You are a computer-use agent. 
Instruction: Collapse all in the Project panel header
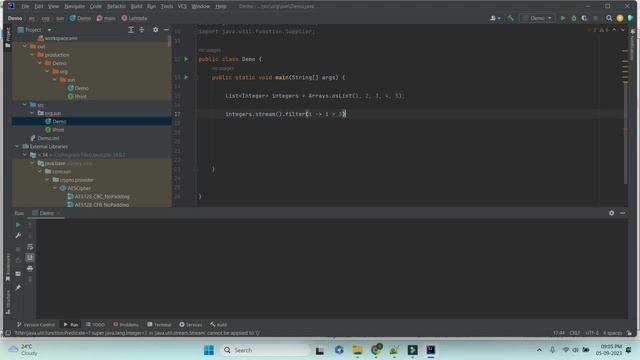coord(142,30)
